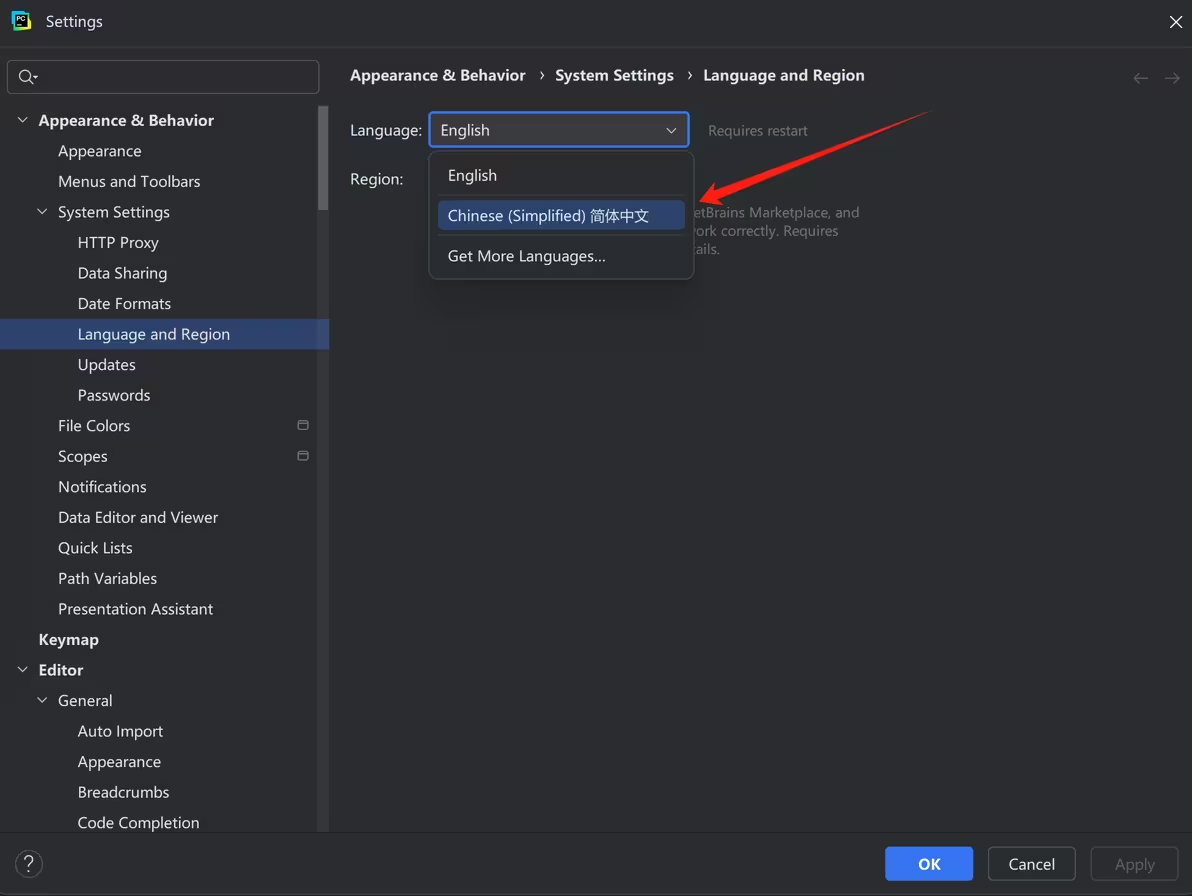Click the help question mark icon
1192x896 pixels.
(29, 863)
